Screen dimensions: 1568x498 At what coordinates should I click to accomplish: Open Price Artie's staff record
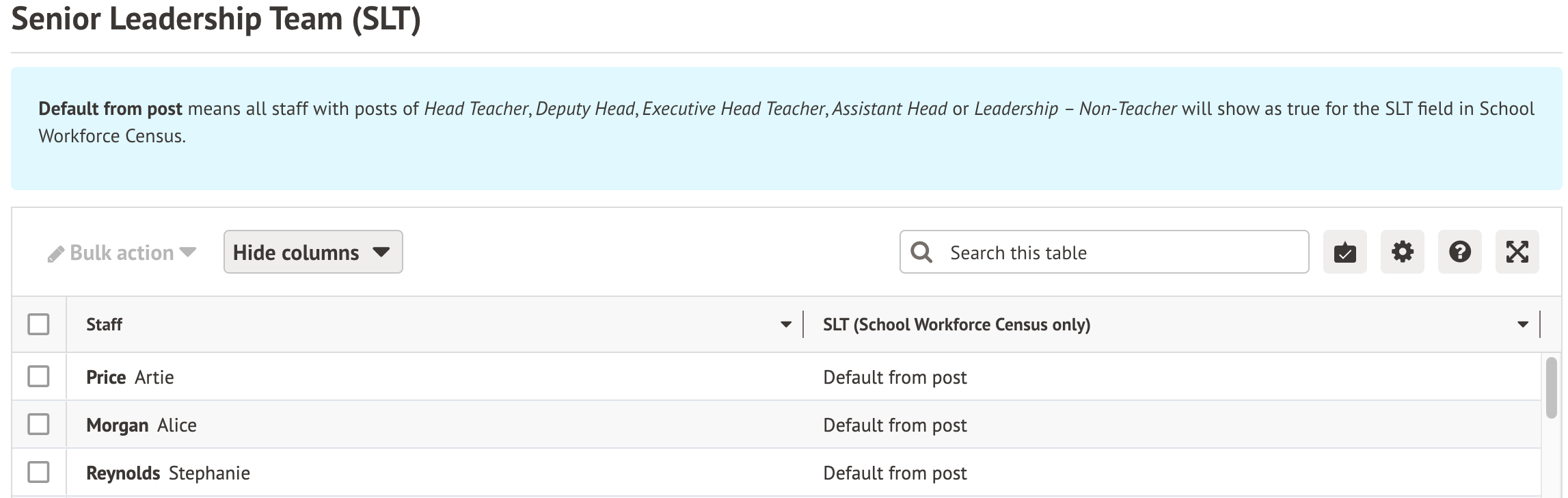pyautogui.click(x=130, y=378)
